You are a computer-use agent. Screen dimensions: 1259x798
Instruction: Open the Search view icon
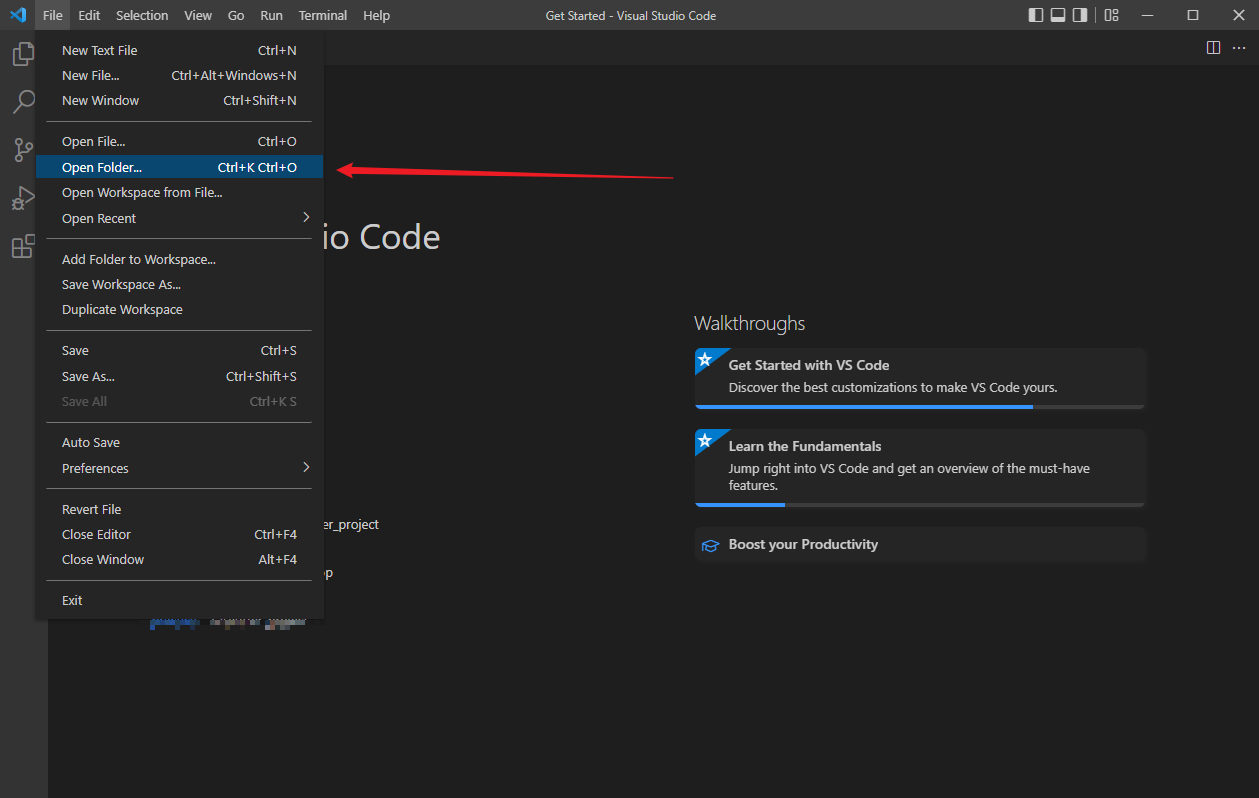23,102
